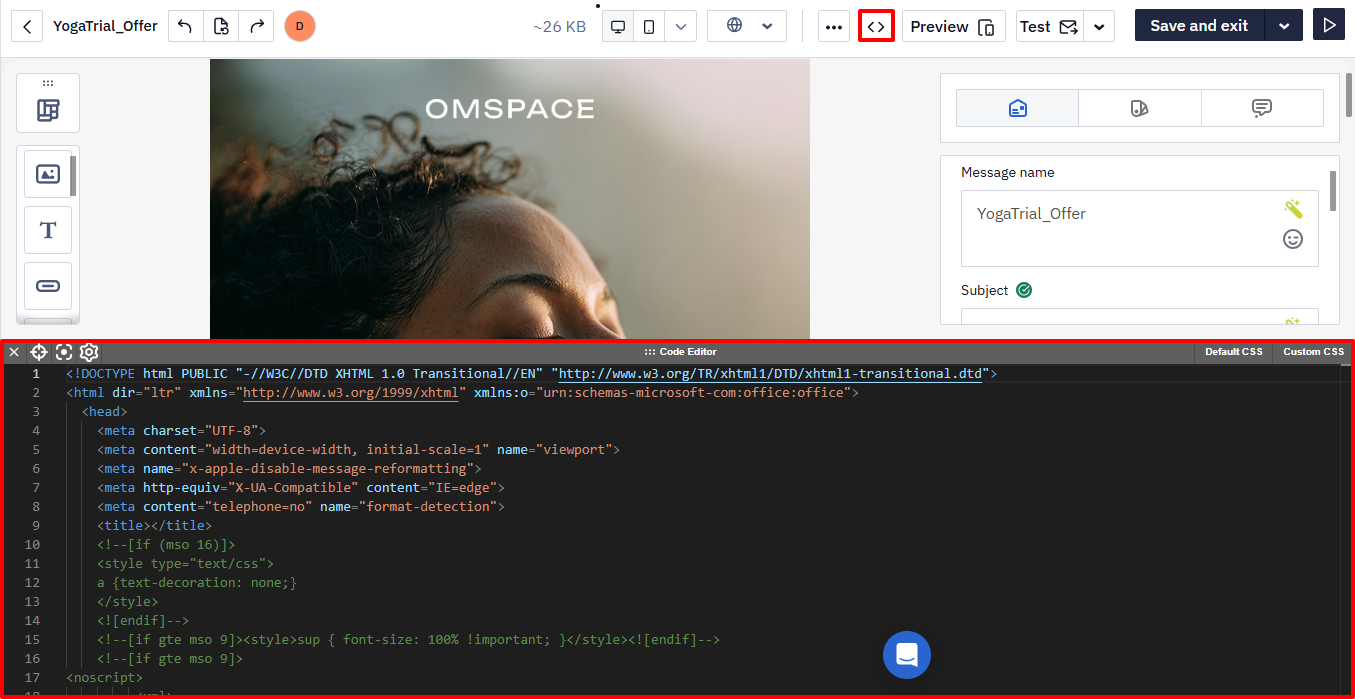
Task: Select the Image block
Action: pos(48,174)
